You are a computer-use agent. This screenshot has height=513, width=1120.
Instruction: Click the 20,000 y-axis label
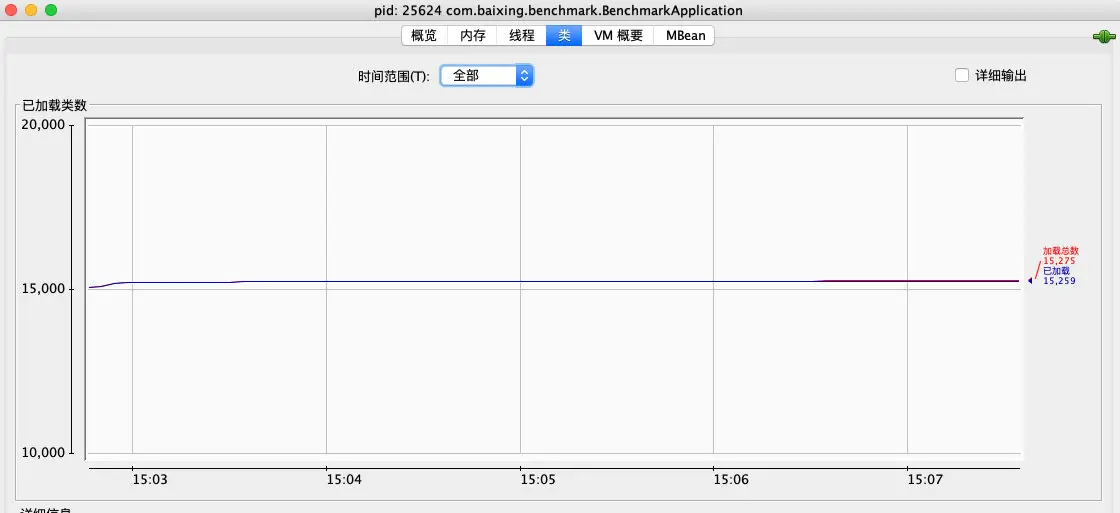[43, 125]
